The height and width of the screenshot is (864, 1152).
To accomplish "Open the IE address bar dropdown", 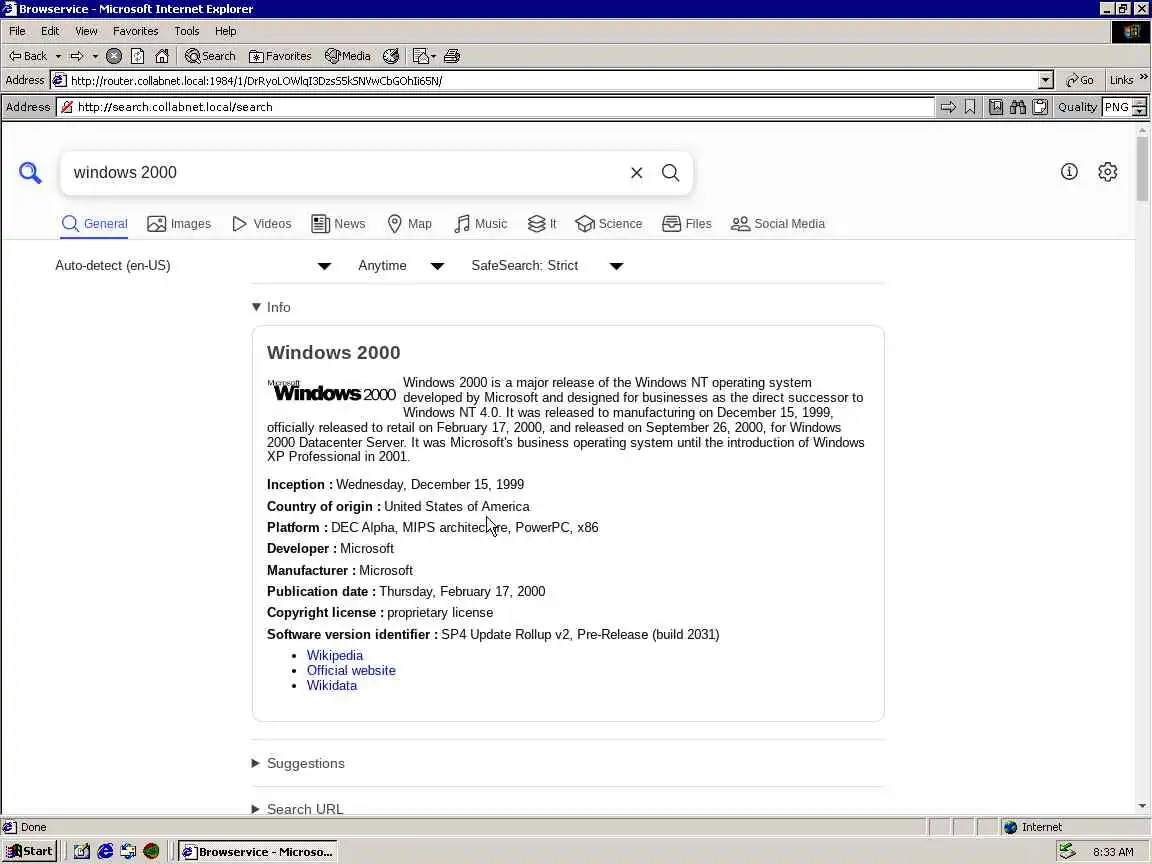I will click(x=1046, y=80).
